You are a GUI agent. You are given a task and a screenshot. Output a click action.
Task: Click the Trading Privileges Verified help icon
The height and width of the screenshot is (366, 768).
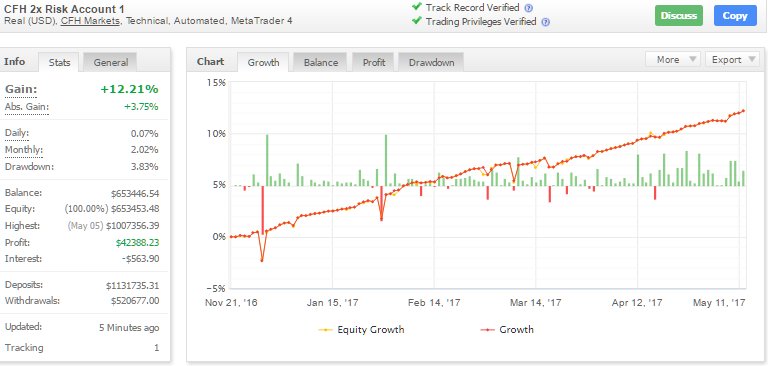tap(546, 22)
